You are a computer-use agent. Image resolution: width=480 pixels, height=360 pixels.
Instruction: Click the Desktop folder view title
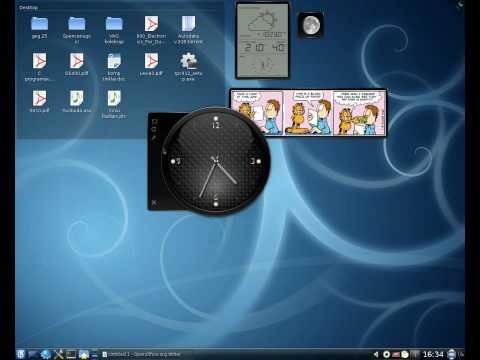[28, 7]
